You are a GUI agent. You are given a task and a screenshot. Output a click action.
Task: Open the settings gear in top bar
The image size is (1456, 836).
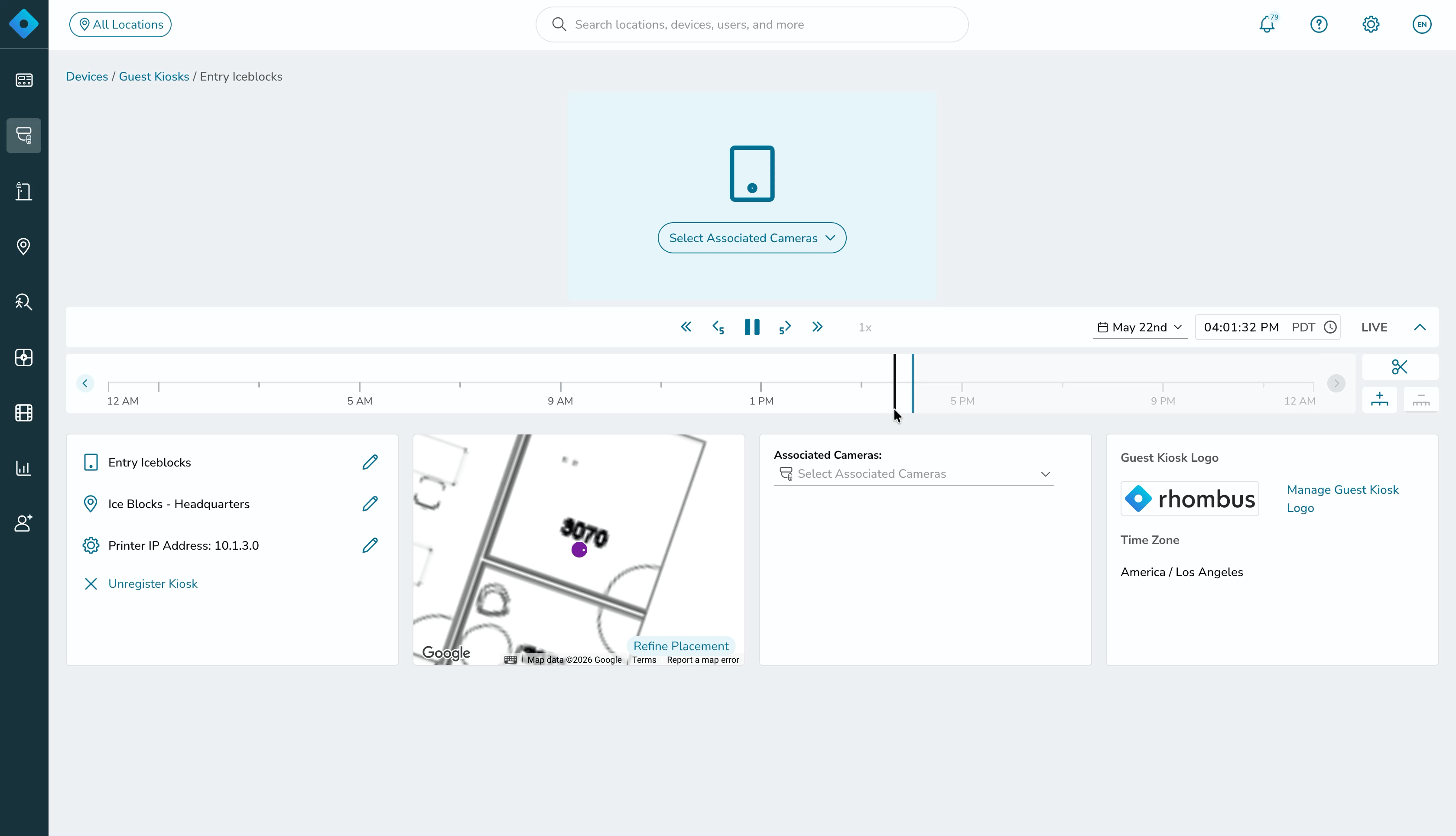tap(1371, 24)
